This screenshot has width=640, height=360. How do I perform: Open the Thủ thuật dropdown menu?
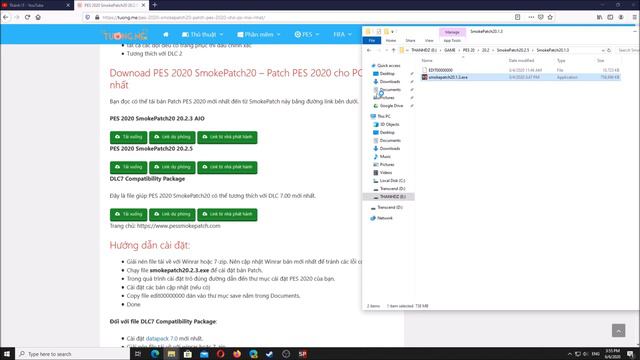(x=202, y=35)
